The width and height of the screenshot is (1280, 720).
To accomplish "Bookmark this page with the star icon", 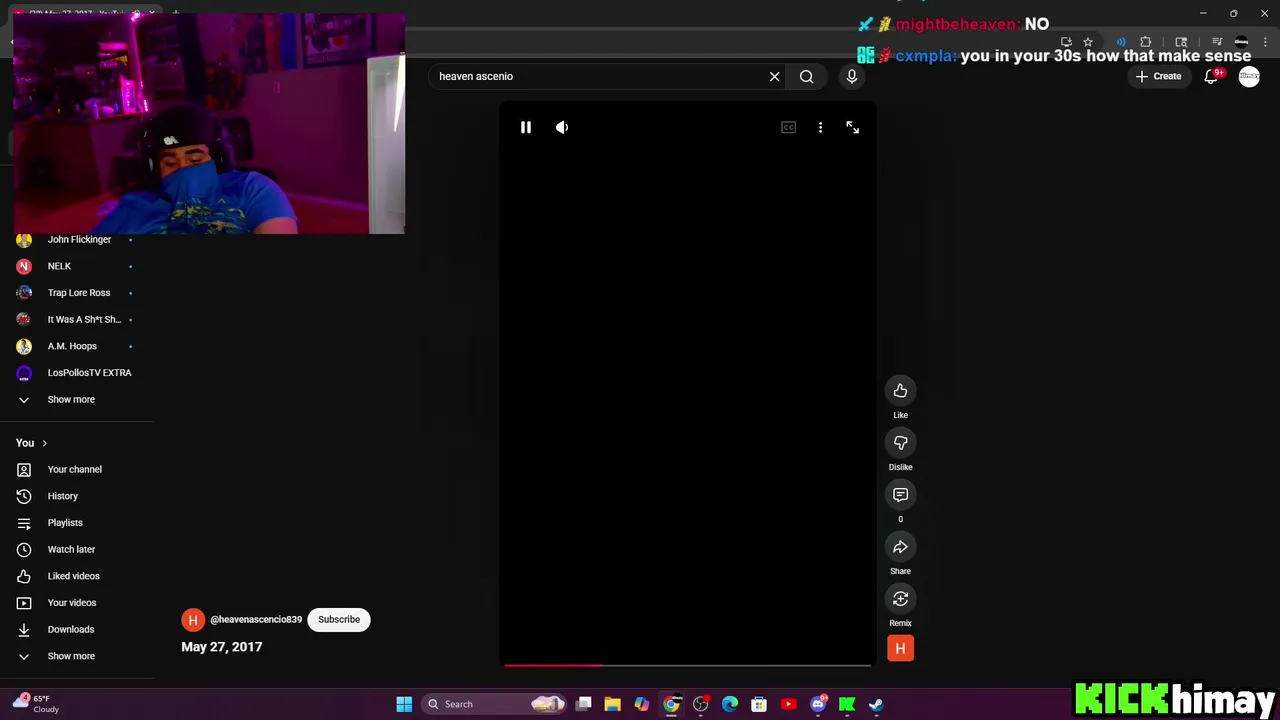I will pos(1088,42).
